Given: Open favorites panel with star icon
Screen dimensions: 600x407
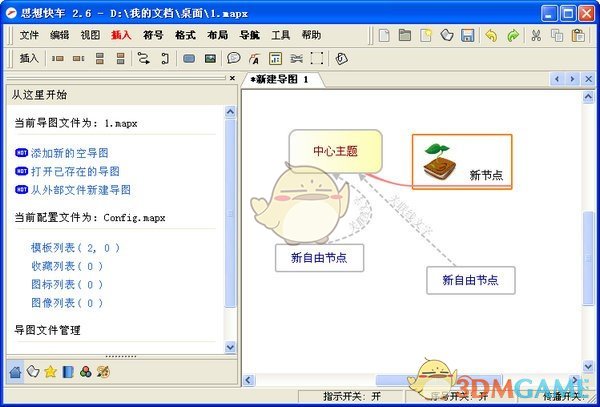Looking at the screenshot, I should coord(51,371).
